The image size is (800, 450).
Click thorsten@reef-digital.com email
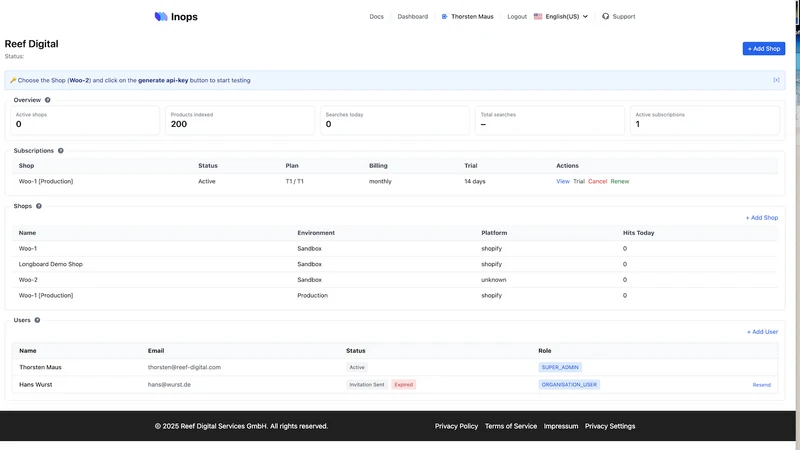coord(184,367)
